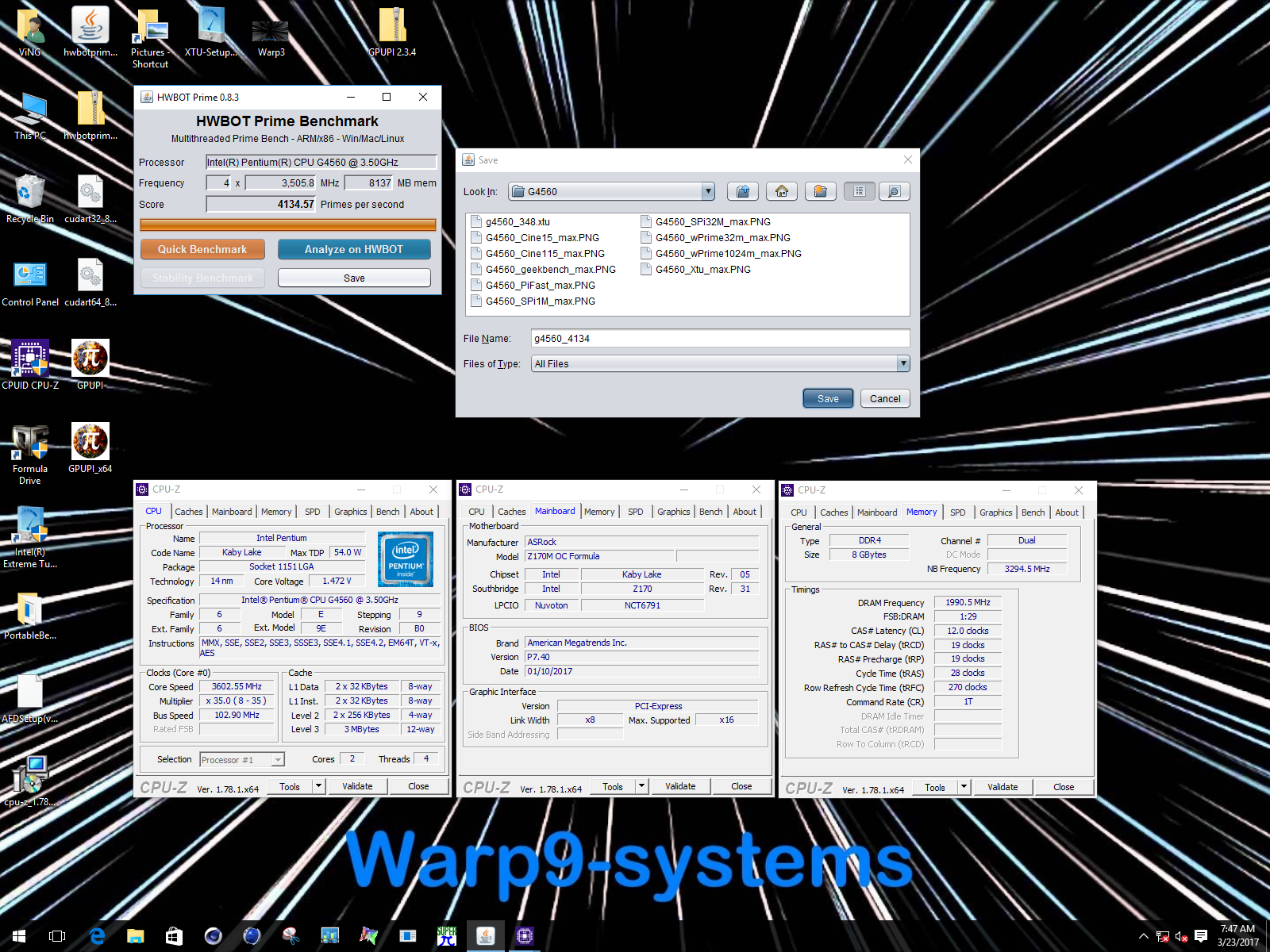The height and width of the screenshot is (952, 1270).
Task: Select the Intel(R) Extreme Tuning desktop icon
Action: point(30,538)
